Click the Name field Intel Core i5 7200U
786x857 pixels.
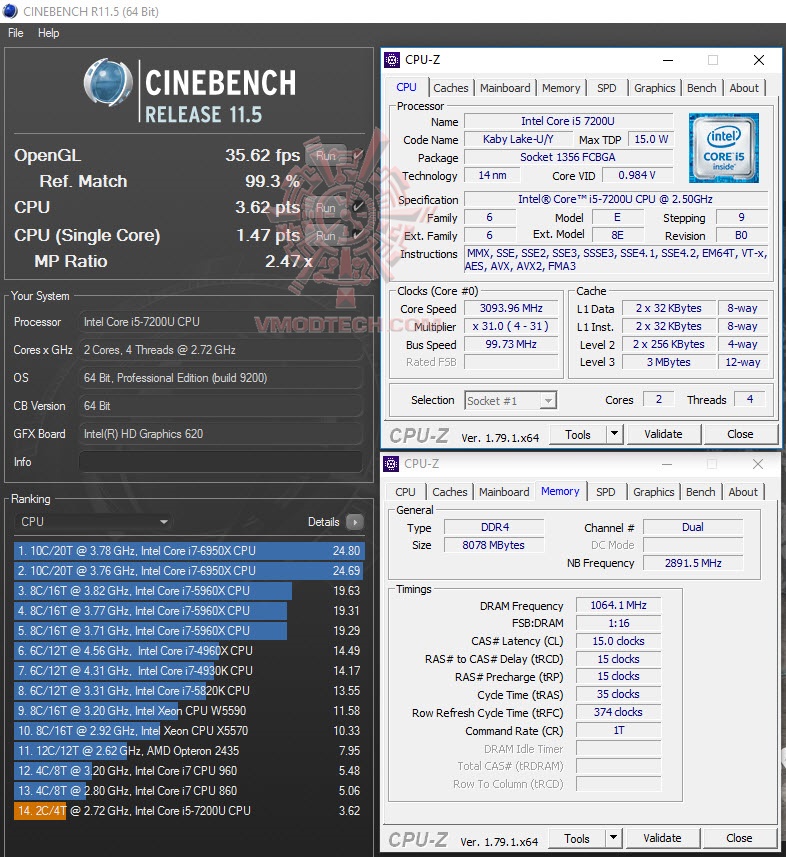568,121
